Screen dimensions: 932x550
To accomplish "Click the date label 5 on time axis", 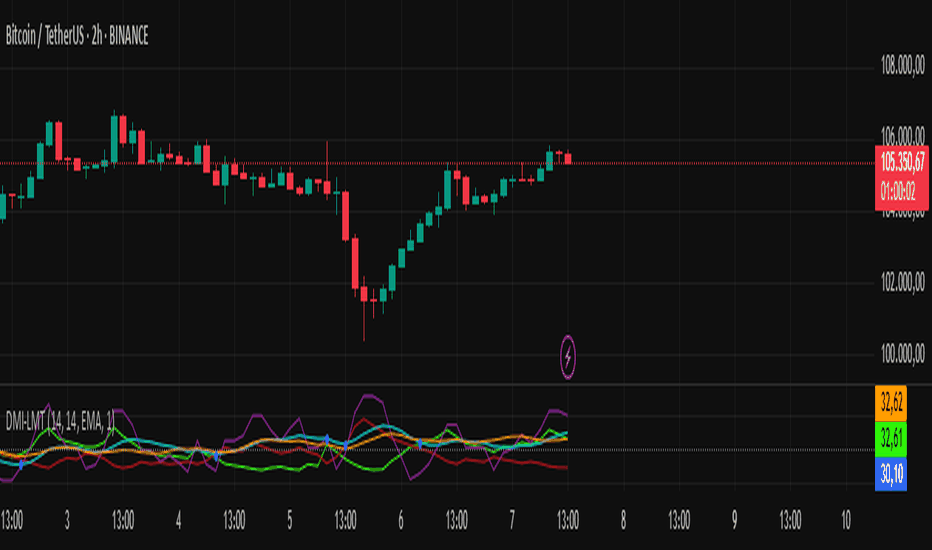I will (x=289, y=520).
